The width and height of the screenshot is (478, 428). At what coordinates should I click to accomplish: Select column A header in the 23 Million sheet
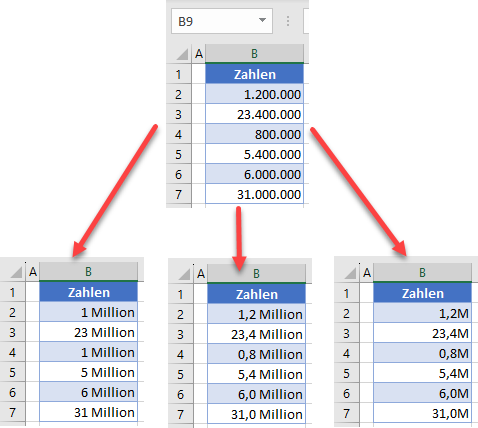(x=33, y=272)
